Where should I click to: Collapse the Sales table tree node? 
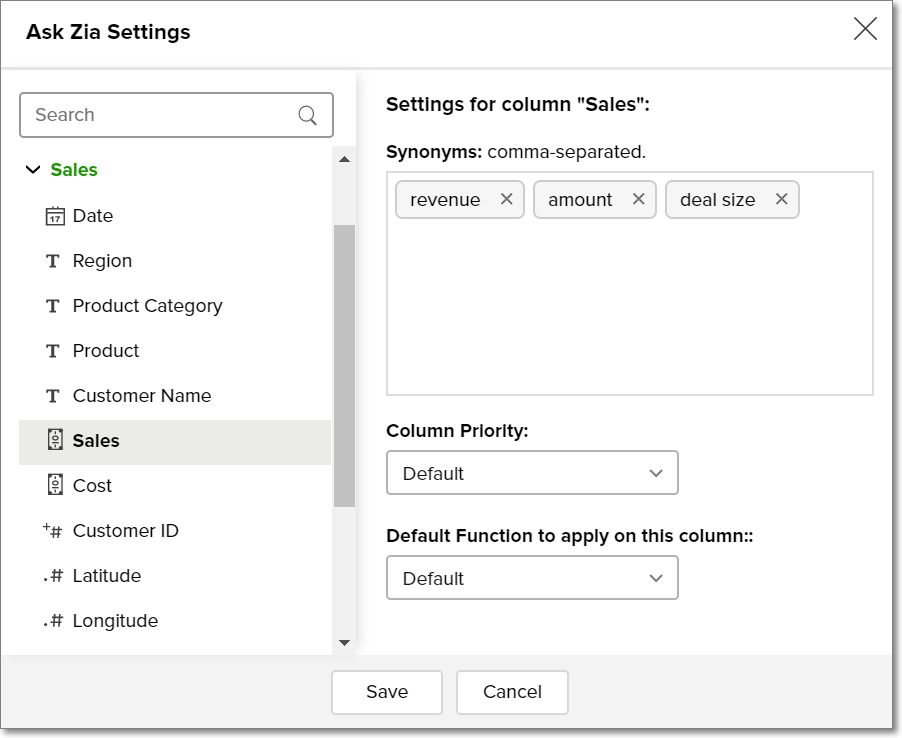(33, 170)
